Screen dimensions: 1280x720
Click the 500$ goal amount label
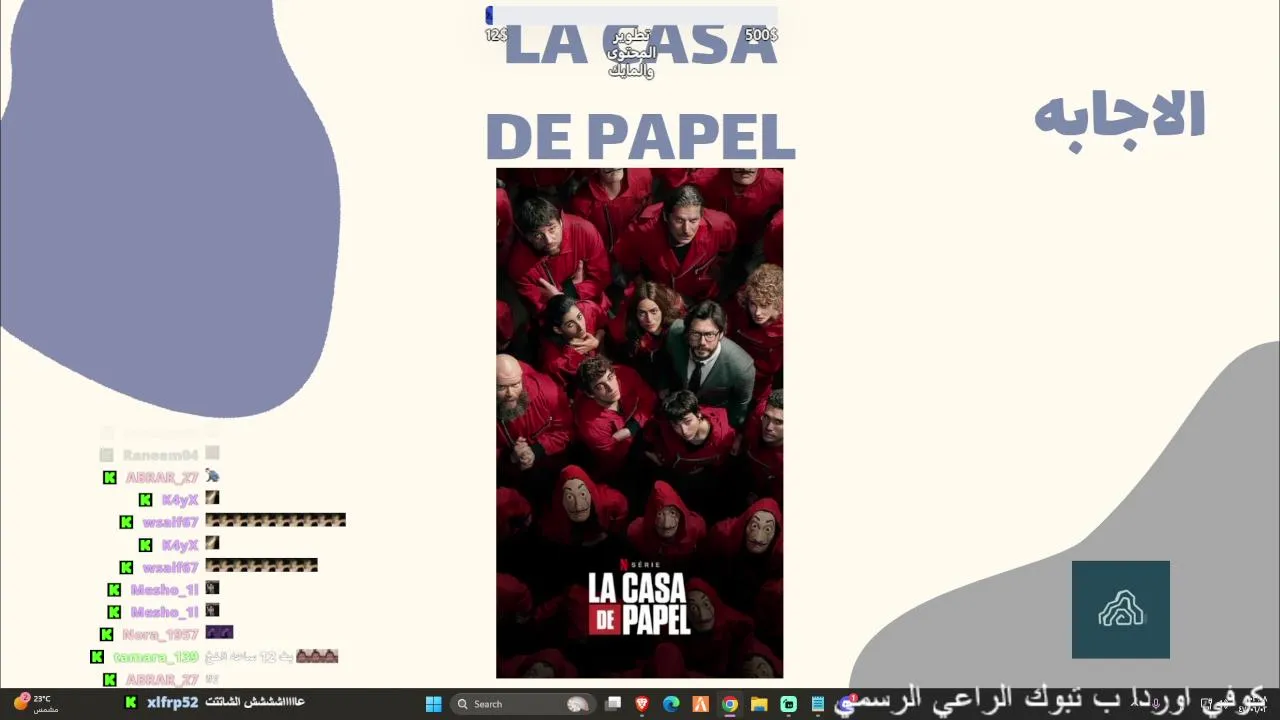[761, 35]
